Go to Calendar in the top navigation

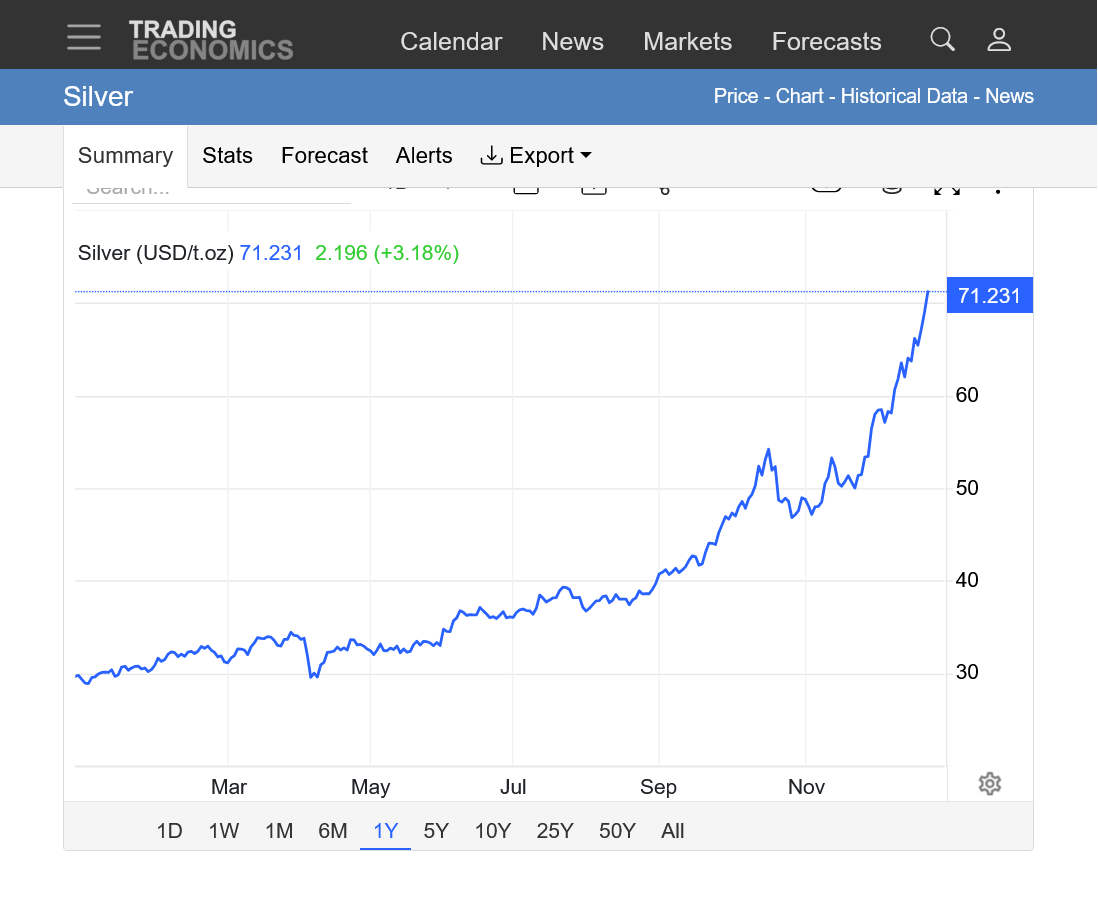[x=451, y=42]
